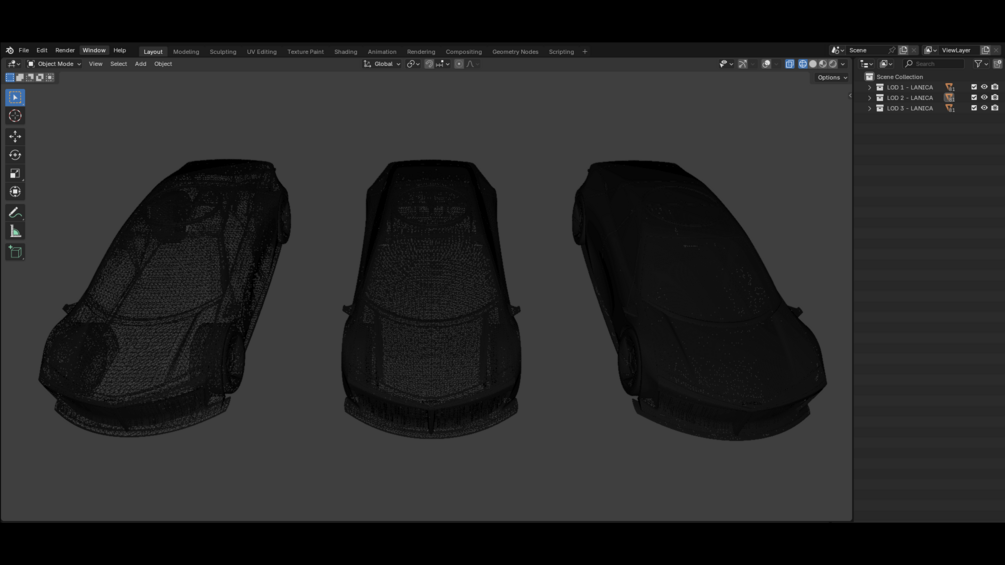The width and height of the screenshot is (1005, 565).
Task: Hide LOD 3 - LANICA in viewport
Action: pyautogui.click(x=984, y=108)
